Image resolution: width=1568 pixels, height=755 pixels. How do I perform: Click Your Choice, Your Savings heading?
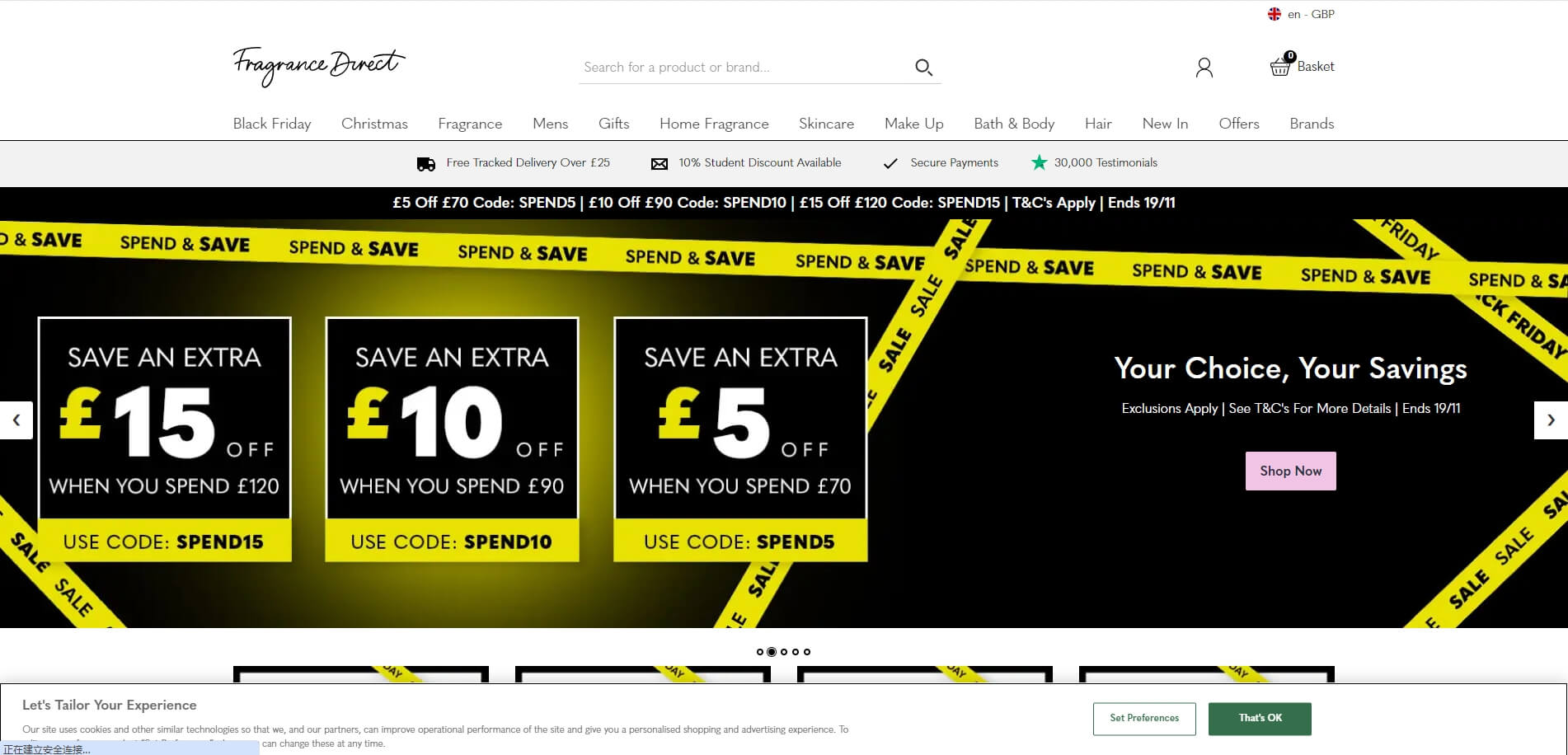coord(1290,368)
